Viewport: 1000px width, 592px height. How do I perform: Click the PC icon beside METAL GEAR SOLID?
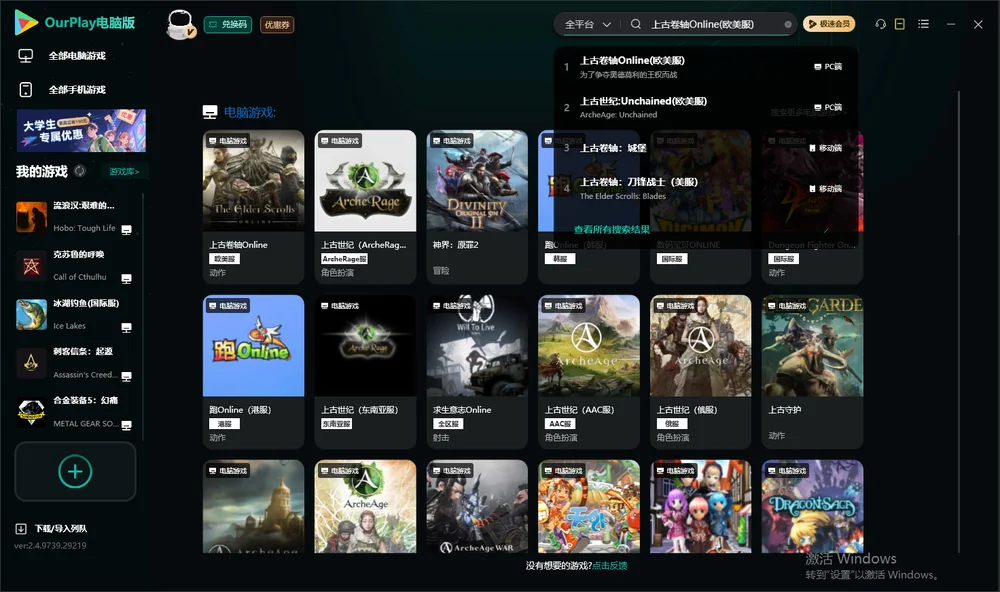[x=126, y=425]
